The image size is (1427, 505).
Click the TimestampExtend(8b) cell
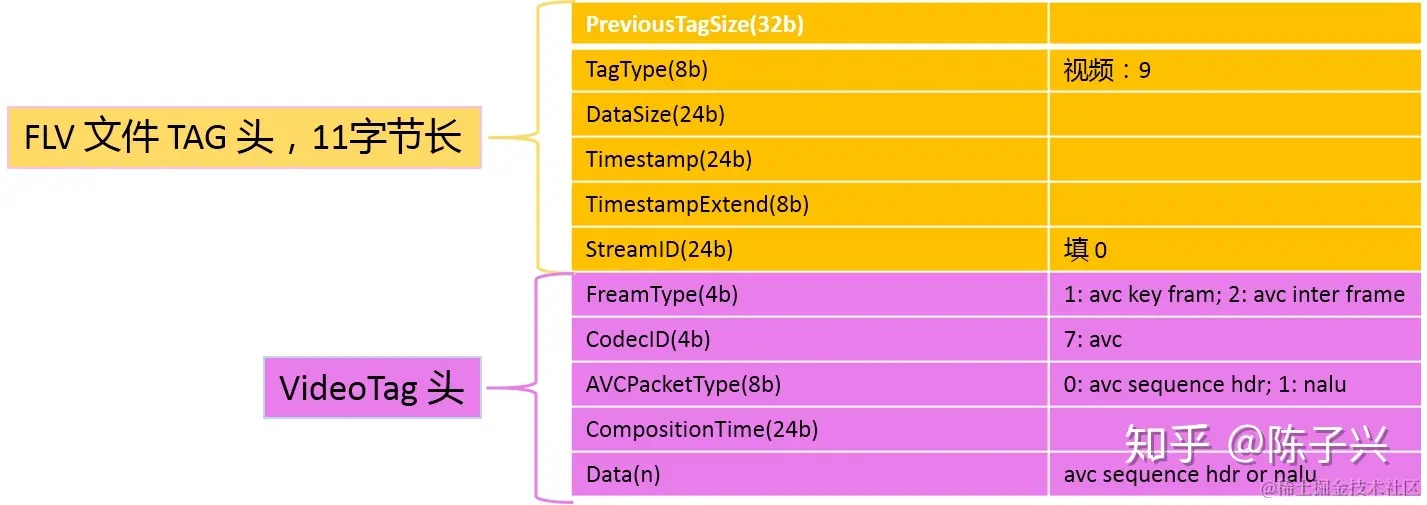point(809,205)
